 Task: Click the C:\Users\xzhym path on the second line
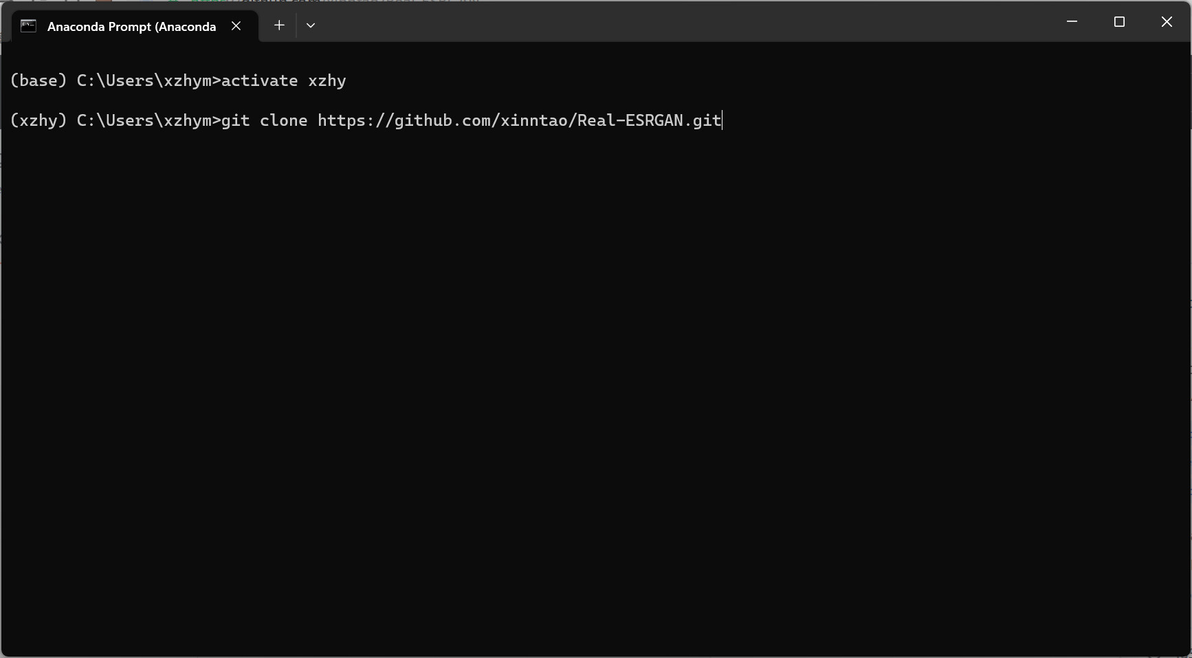click(144, 121)
